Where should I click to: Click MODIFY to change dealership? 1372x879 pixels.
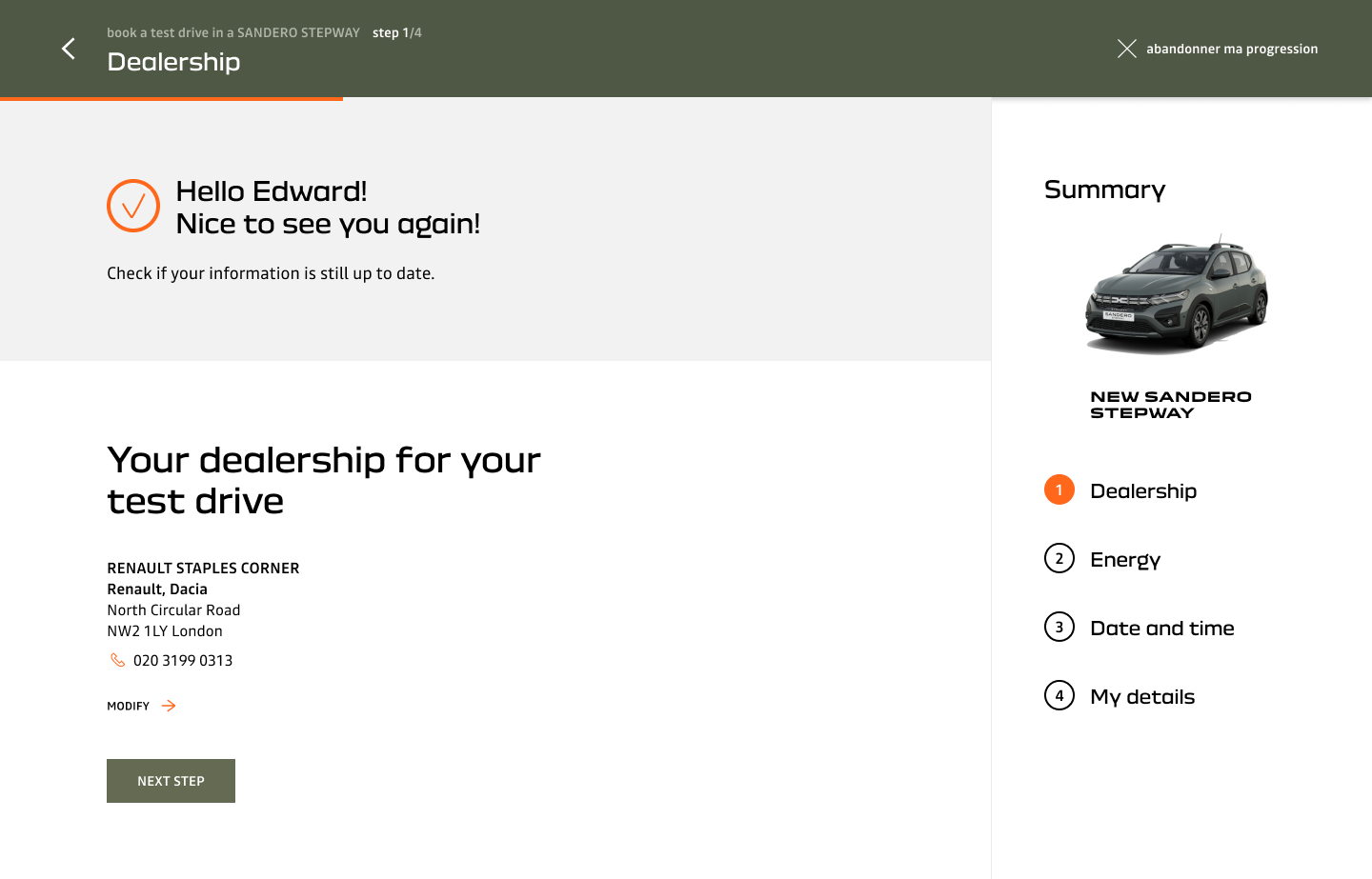[129, 706]
